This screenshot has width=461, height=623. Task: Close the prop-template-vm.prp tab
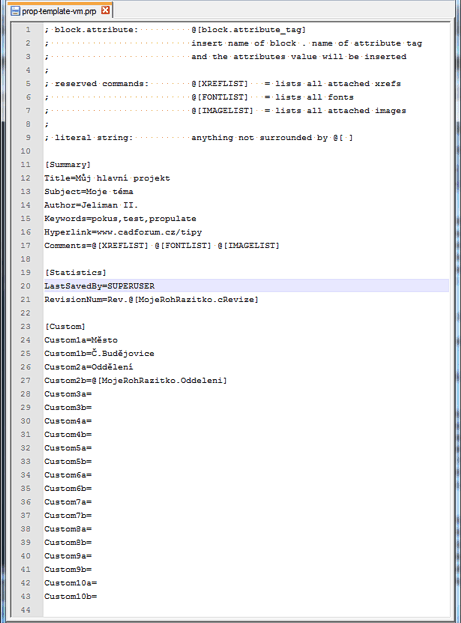(105, 10)
